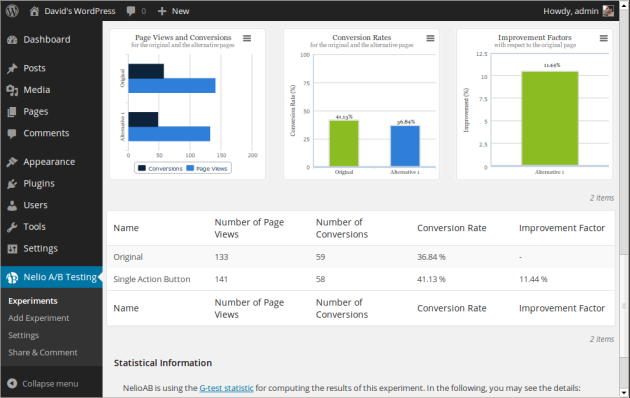This screenshot has width=630, height=398.
Task: Click David's WordPress site name
Action: [80, 11]
